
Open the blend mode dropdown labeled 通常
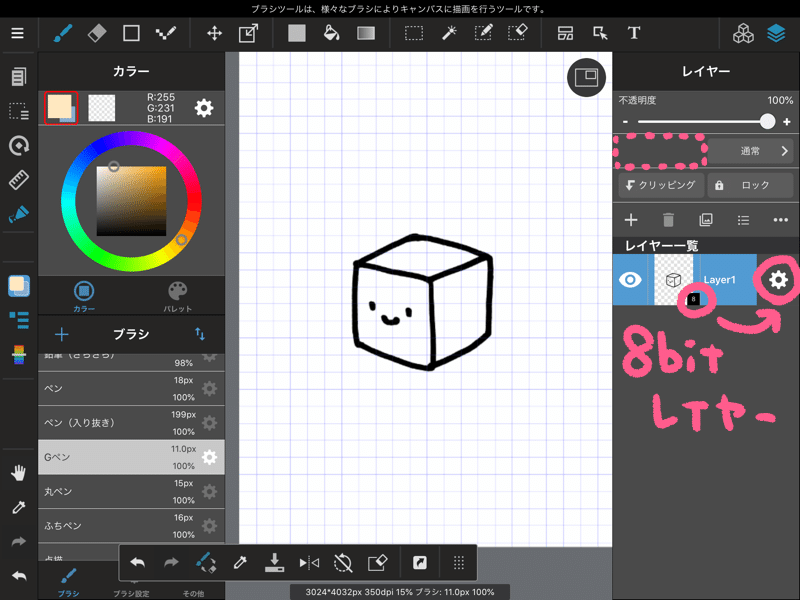coord(750,151)
